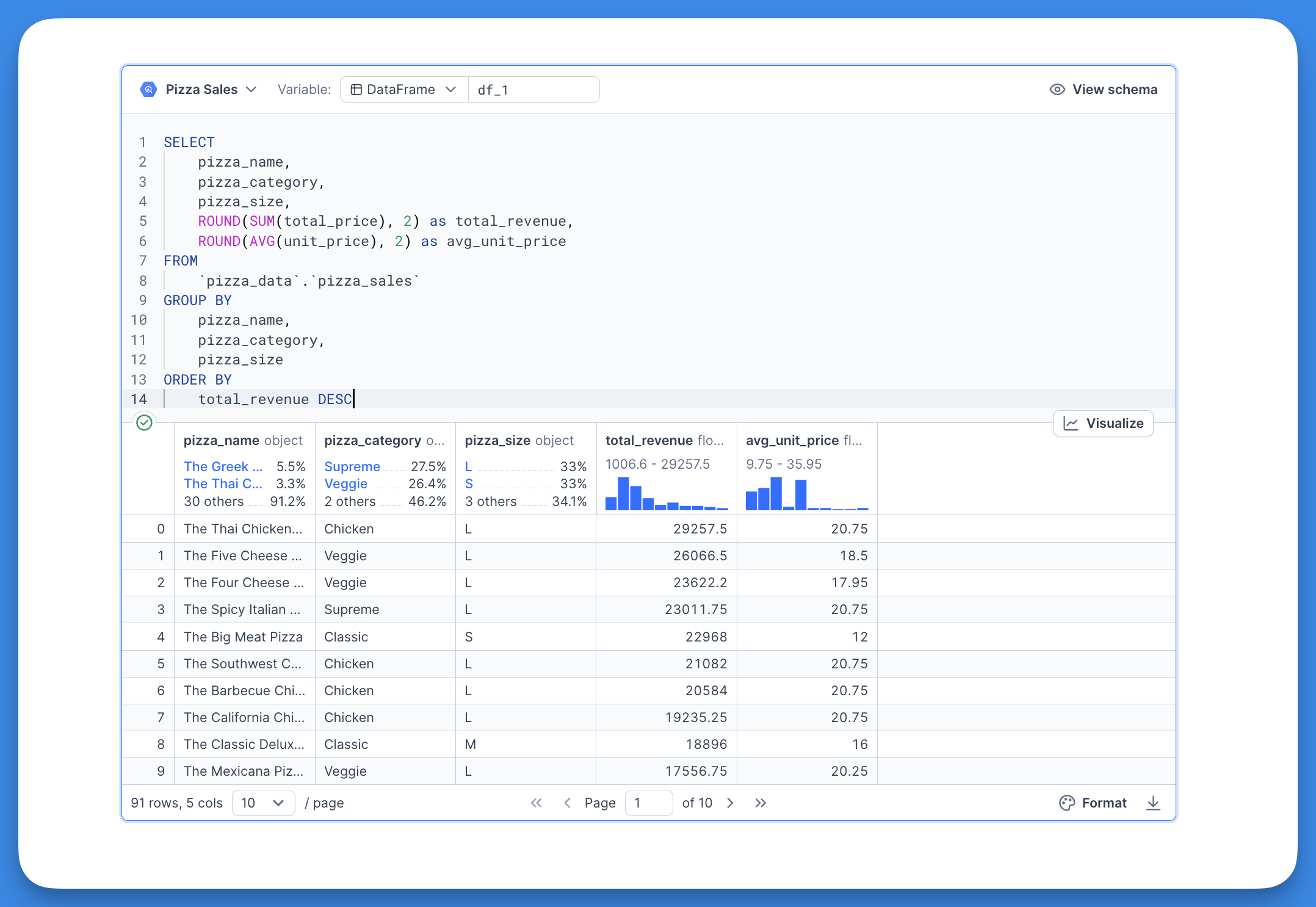Click the 26066.5 revenue cell
This screenshot has height=907, width=1316.
click(667, 555)
